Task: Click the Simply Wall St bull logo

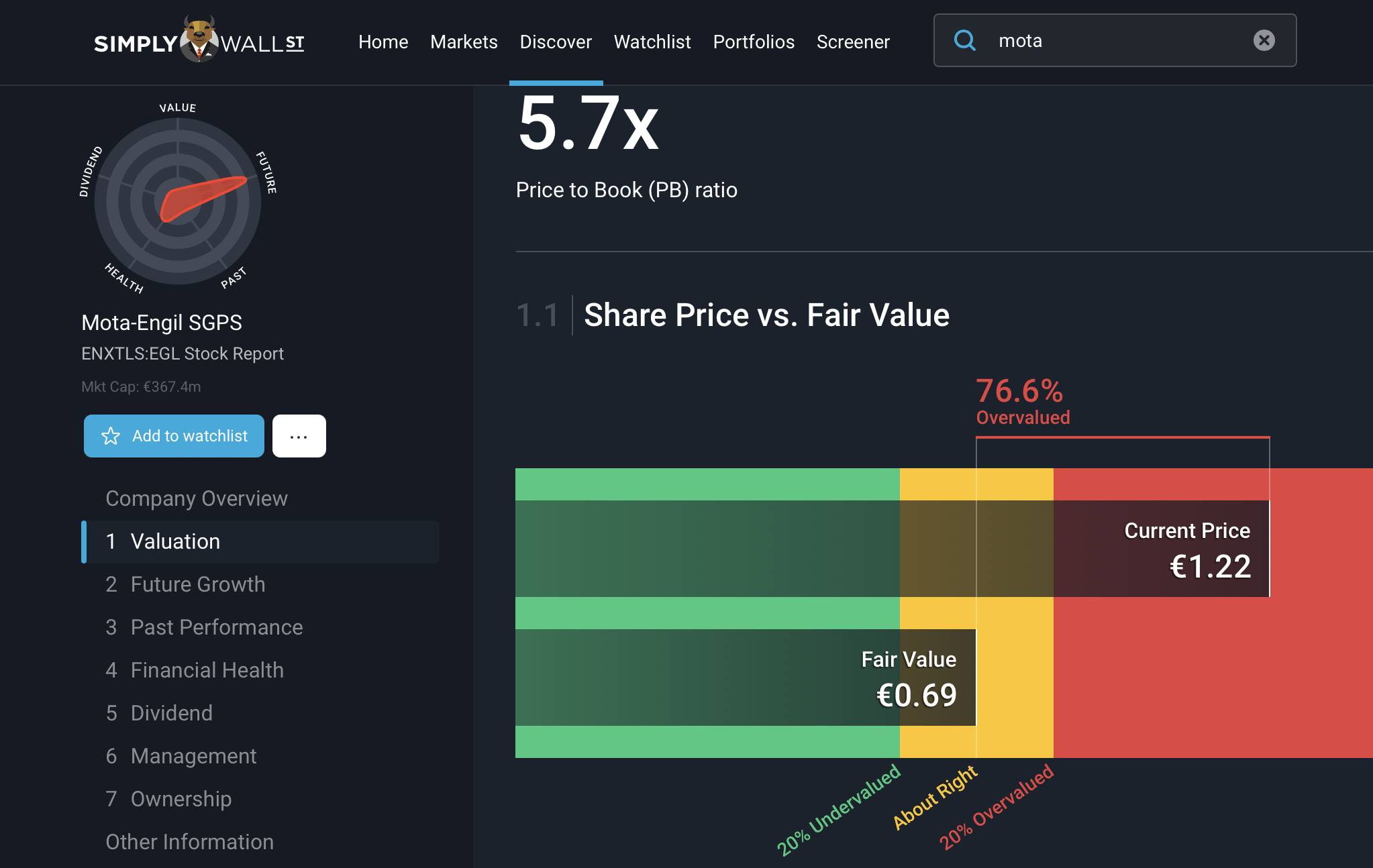Action: tap(199, 40)
